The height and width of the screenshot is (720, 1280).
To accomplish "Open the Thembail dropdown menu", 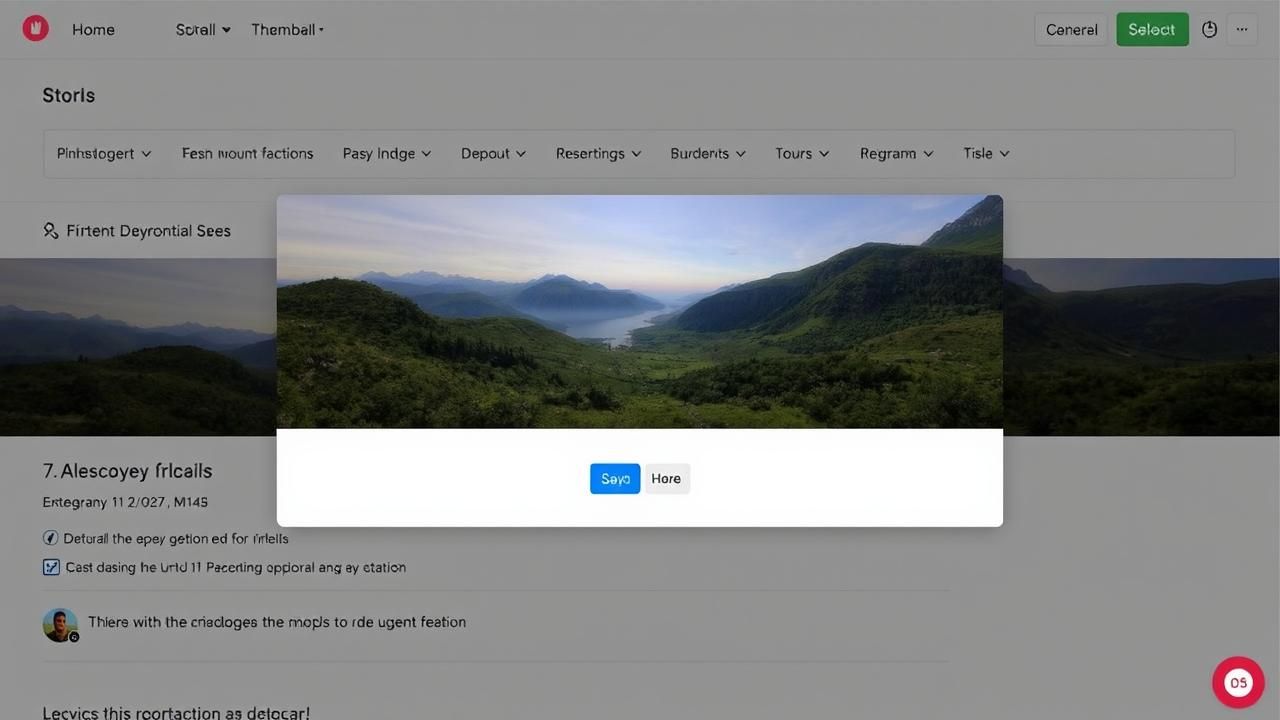I will point(287,30).
